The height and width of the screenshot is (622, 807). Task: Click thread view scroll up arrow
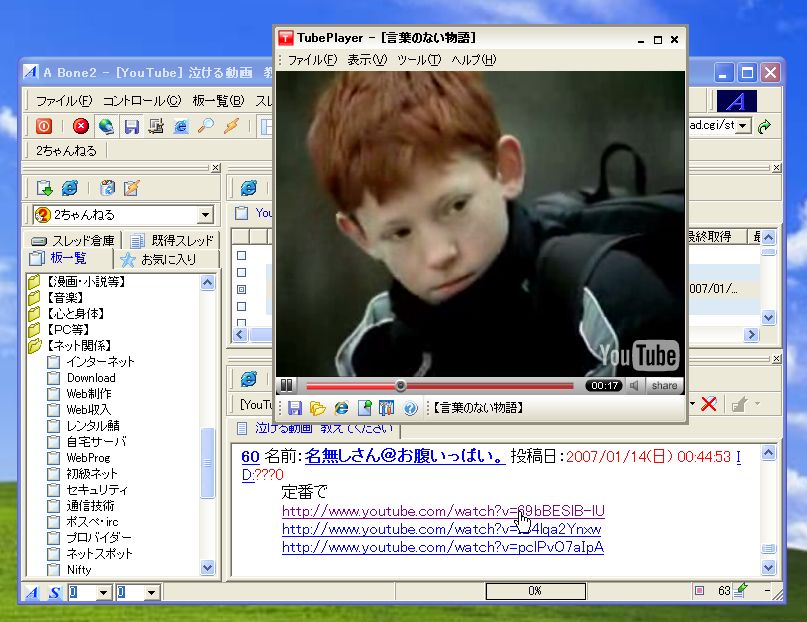click(x=768, y=453)
